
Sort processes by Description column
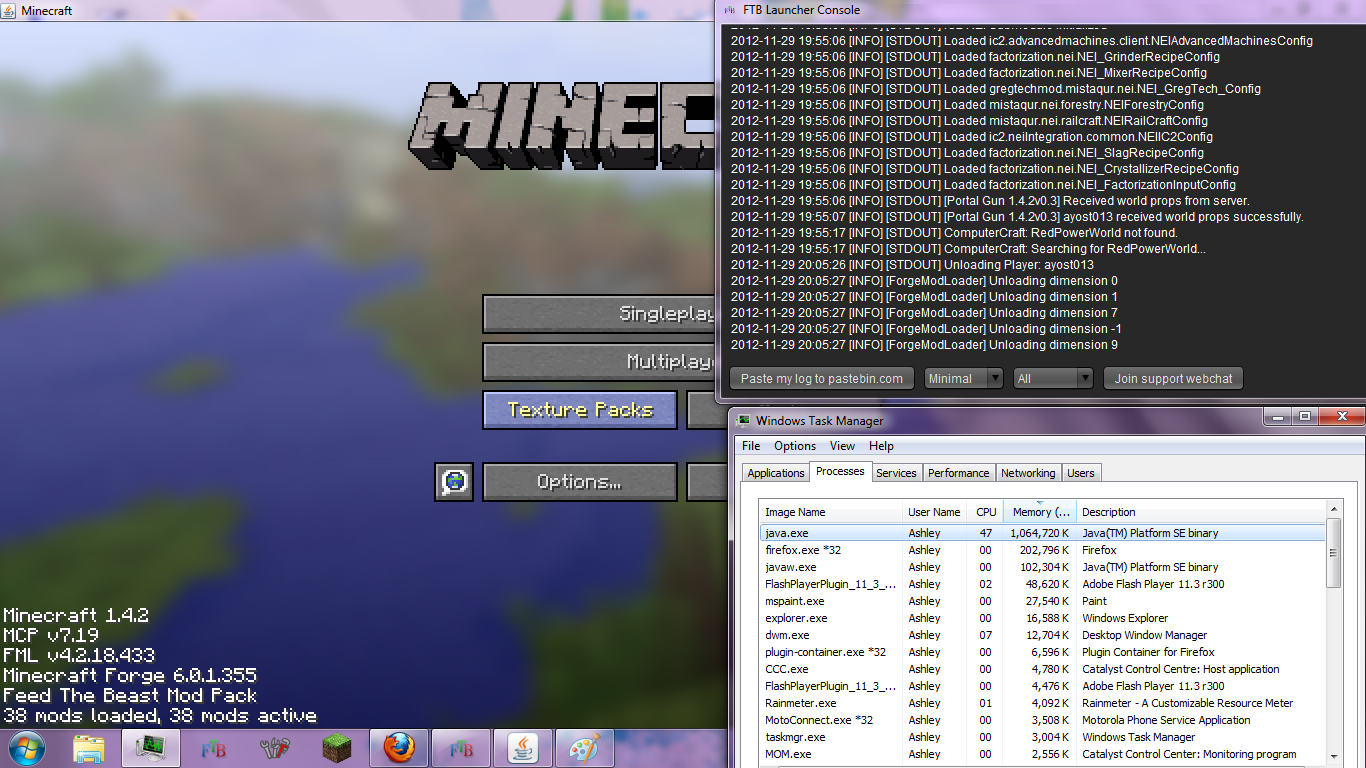tap(1200, 512)
